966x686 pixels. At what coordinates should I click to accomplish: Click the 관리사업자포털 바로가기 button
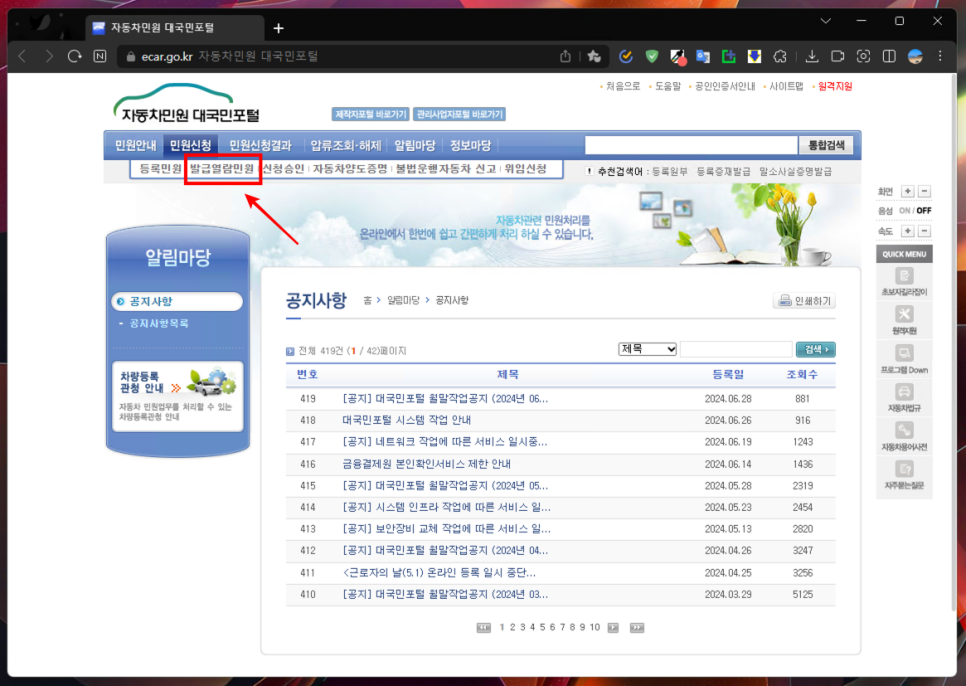[x=460, y=115]
